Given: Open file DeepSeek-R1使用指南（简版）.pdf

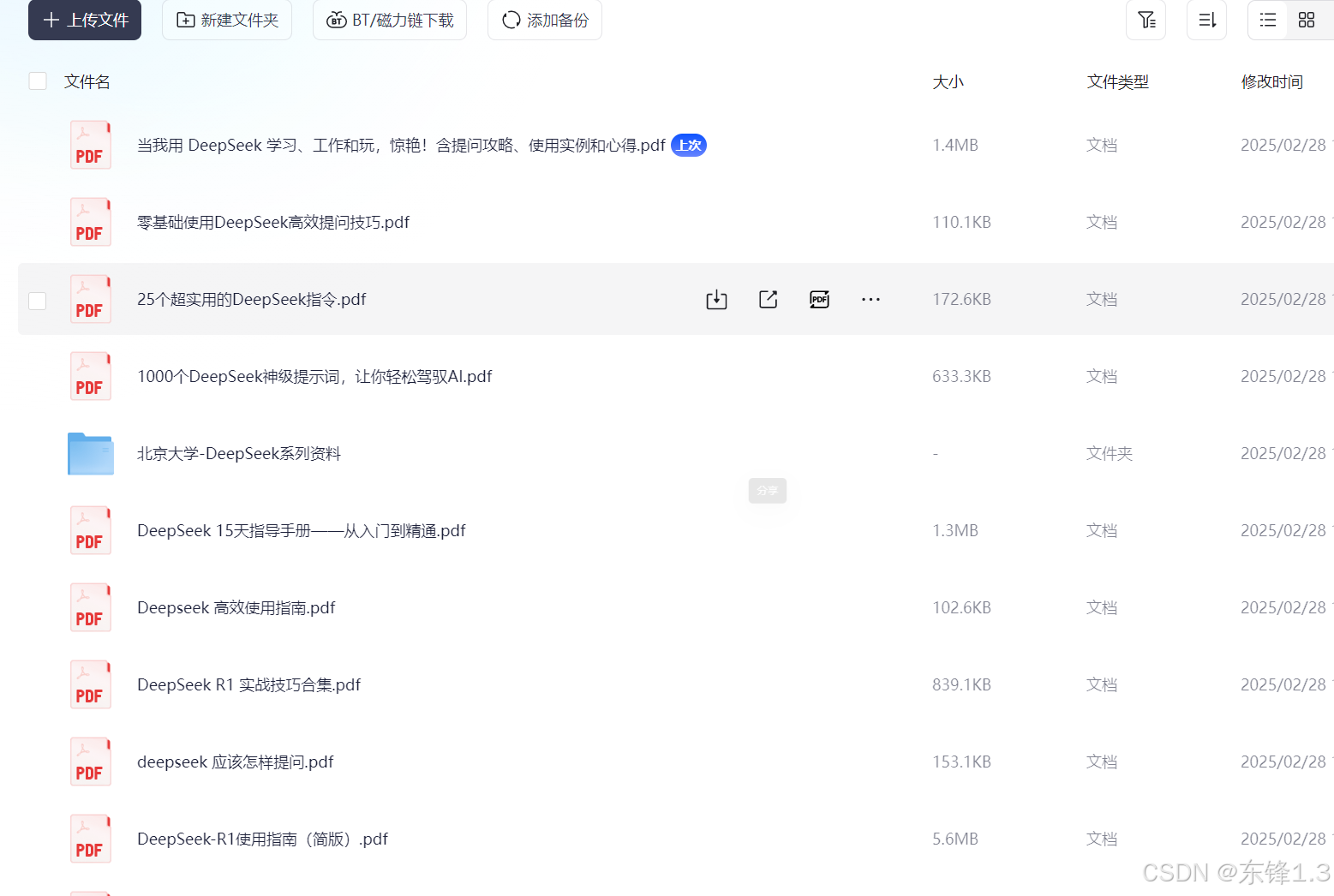Looking at the screenshot, I should pyautogui.click(x=263, y=839).
